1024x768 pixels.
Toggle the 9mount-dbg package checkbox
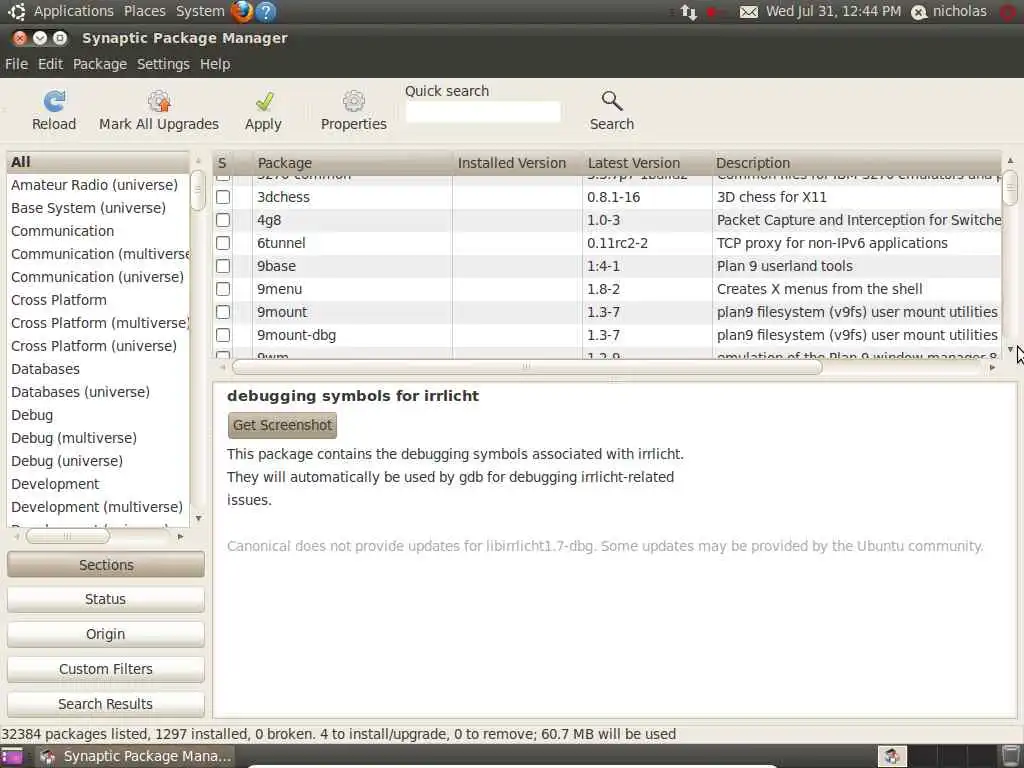[x=223, y=335]
